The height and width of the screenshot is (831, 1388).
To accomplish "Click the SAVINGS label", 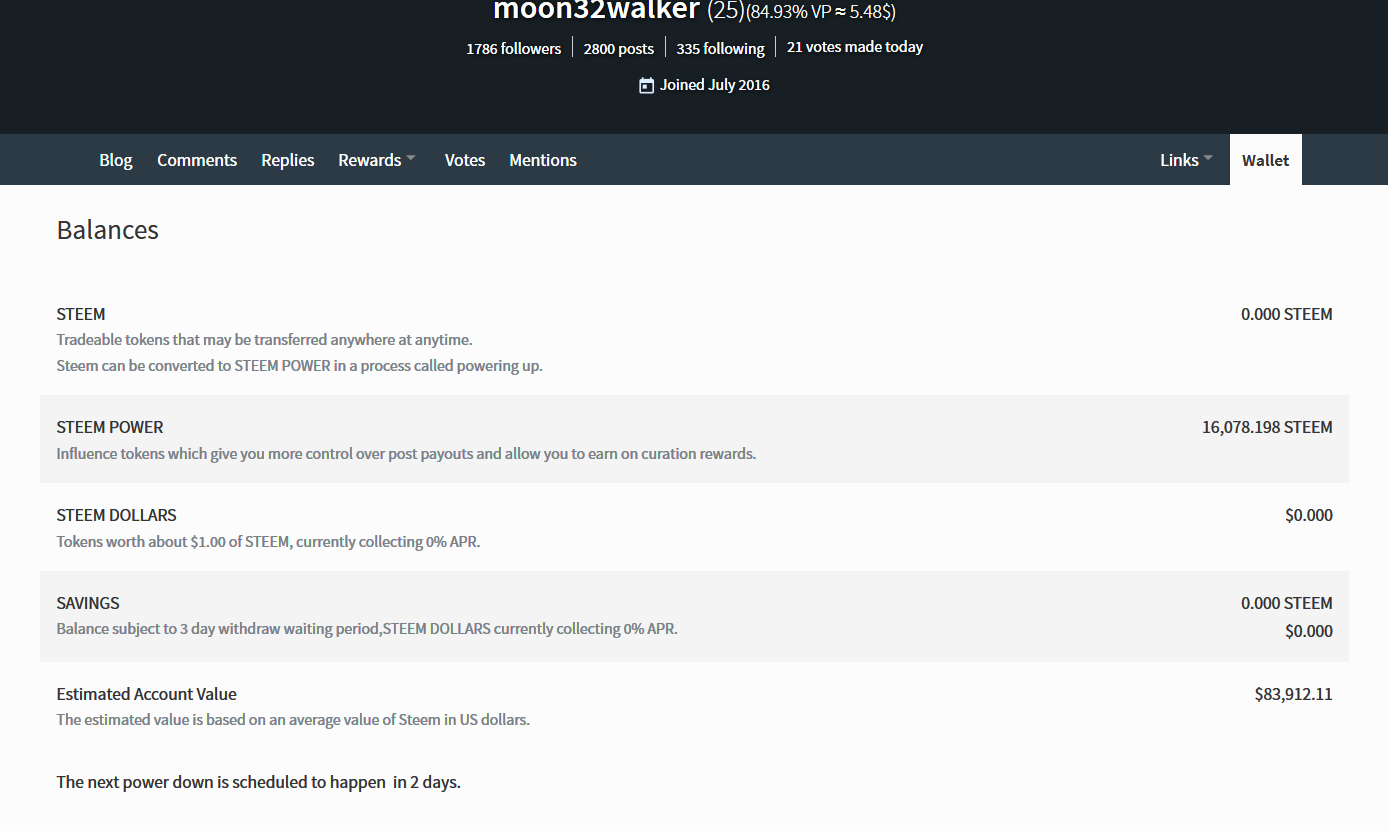I will click(88, 603).
